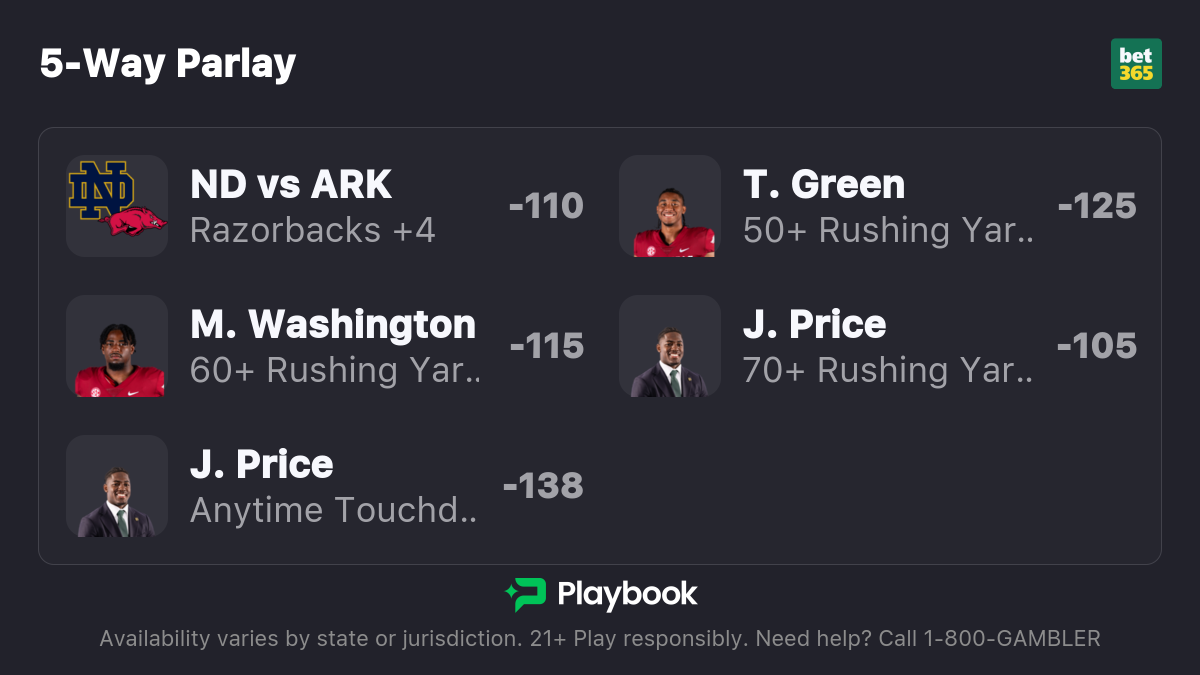Click the 50+ Rushing Yards prop text

click(x=888, y=231)
